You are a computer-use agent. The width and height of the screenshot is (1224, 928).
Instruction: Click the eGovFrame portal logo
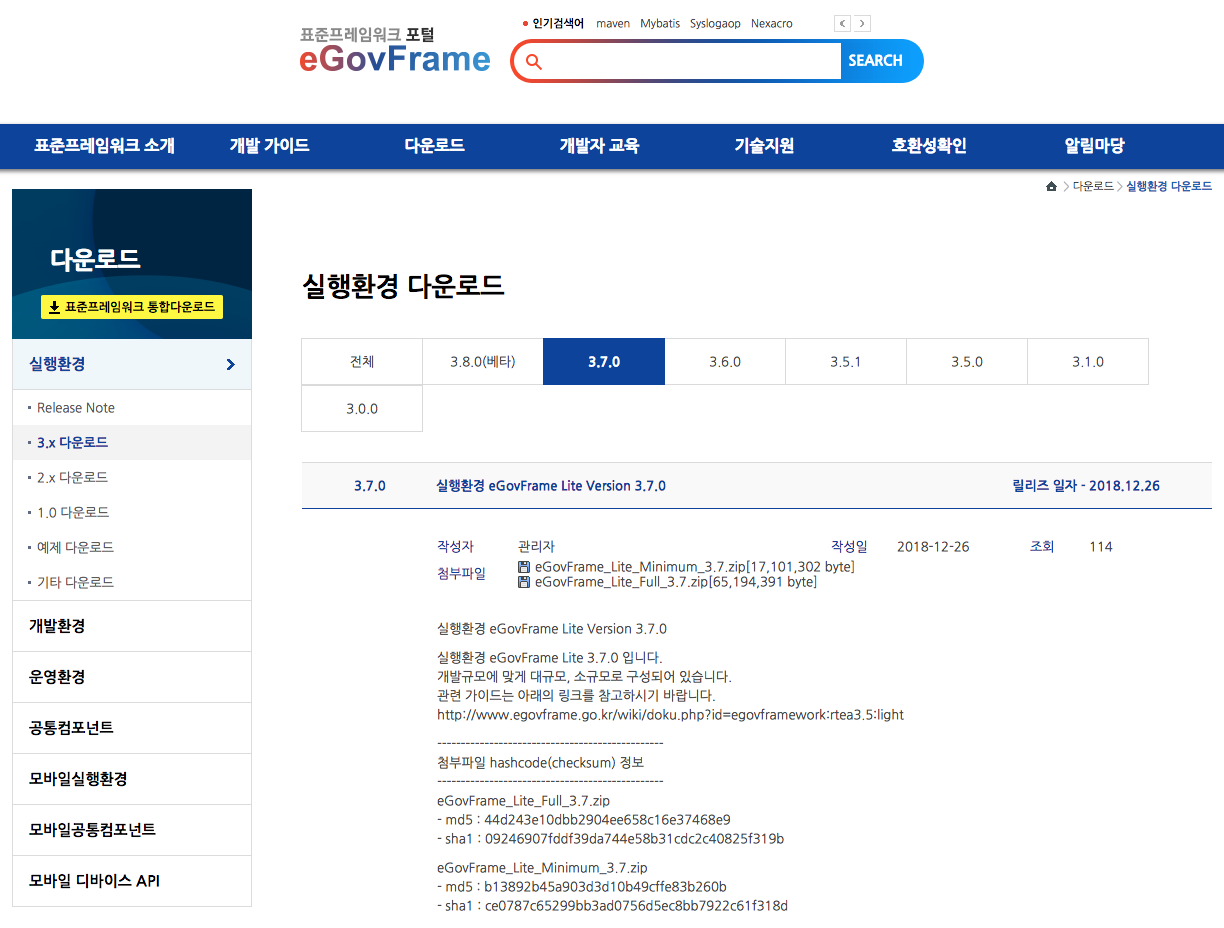tap(395, 51)
